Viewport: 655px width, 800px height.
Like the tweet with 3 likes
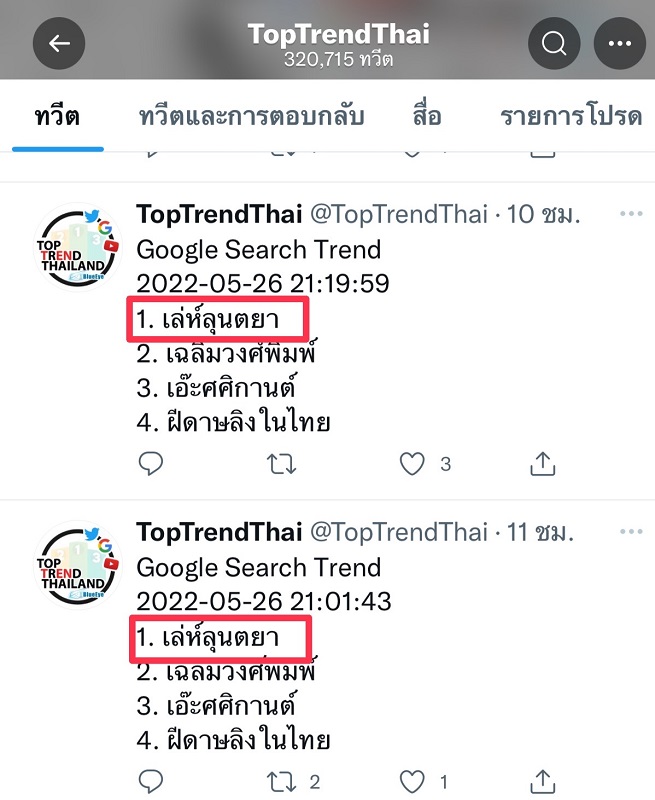pyautogui.click(x=412, y=463)
